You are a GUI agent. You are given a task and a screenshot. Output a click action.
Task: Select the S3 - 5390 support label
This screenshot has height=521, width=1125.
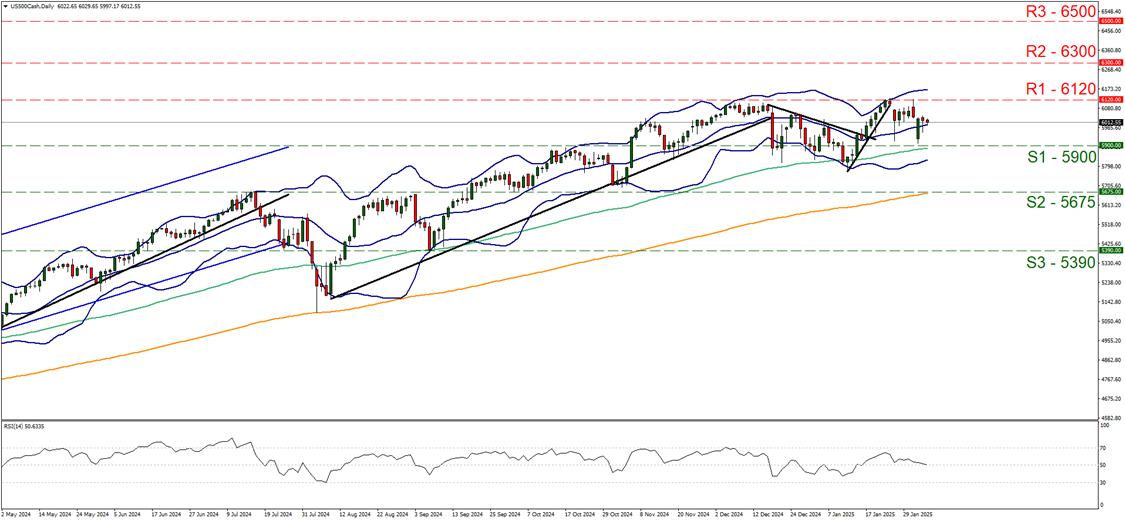point(1057,263)
